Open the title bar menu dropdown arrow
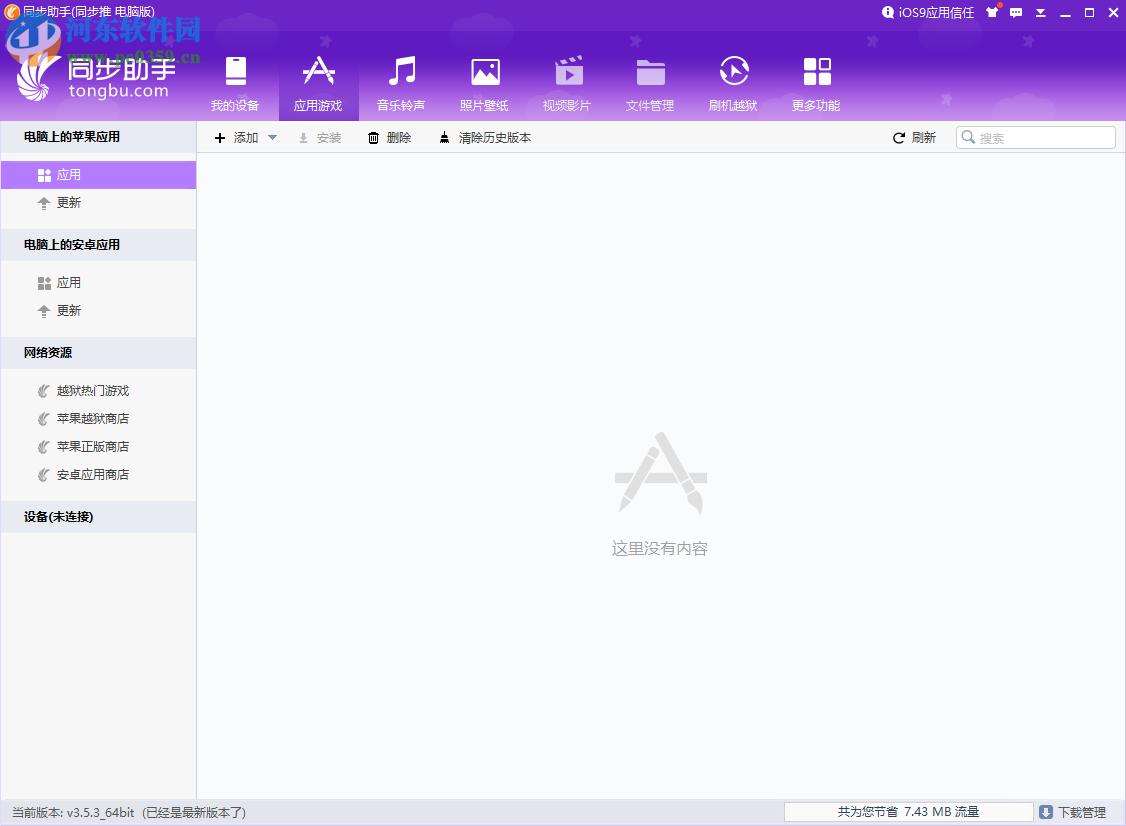Screen dimensions: 1126x826 coord(1041,13)
